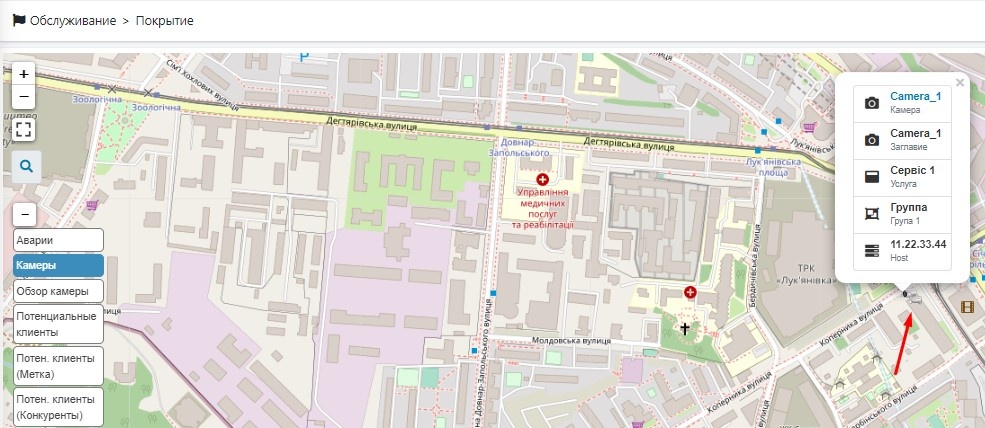
Task: Open the Camera_1 camera link
Action: tap(915, 96)
